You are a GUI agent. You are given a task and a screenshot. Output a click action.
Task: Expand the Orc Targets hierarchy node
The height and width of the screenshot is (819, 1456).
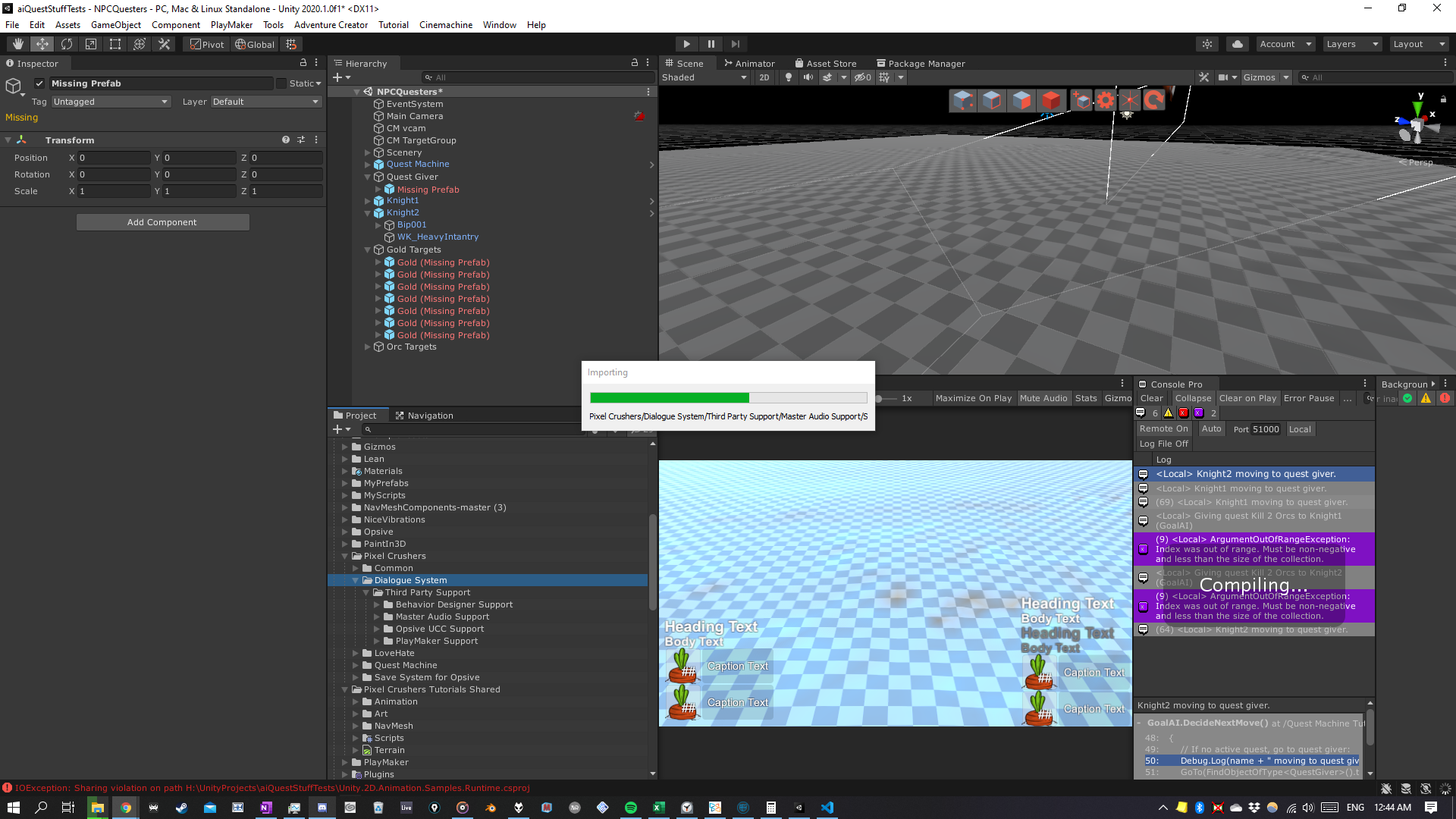click(x=368, y=347)
